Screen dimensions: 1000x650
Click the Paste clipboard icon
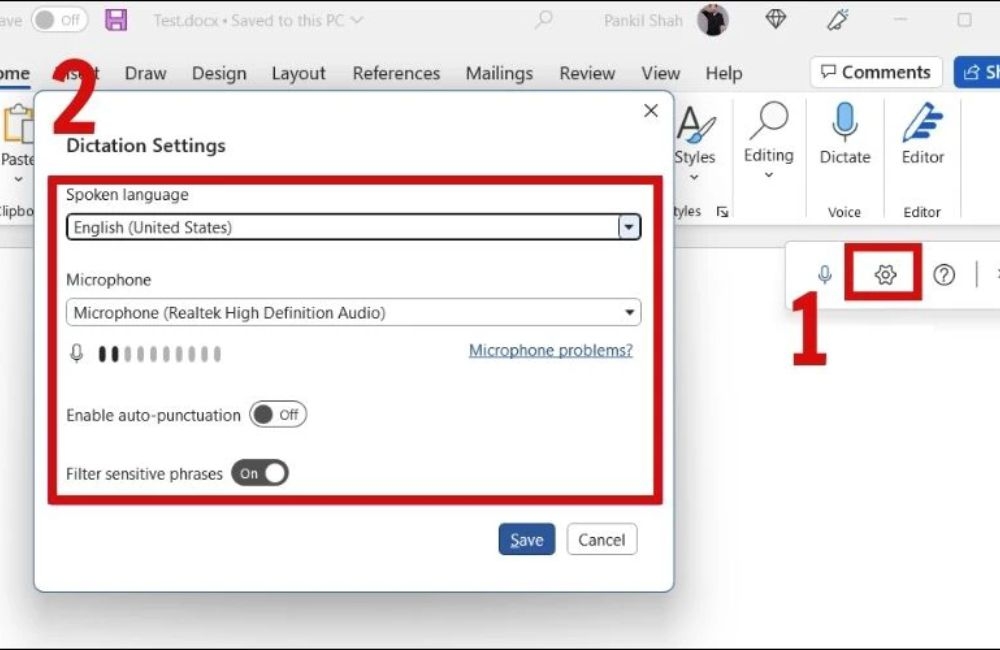tap(17, 124)
